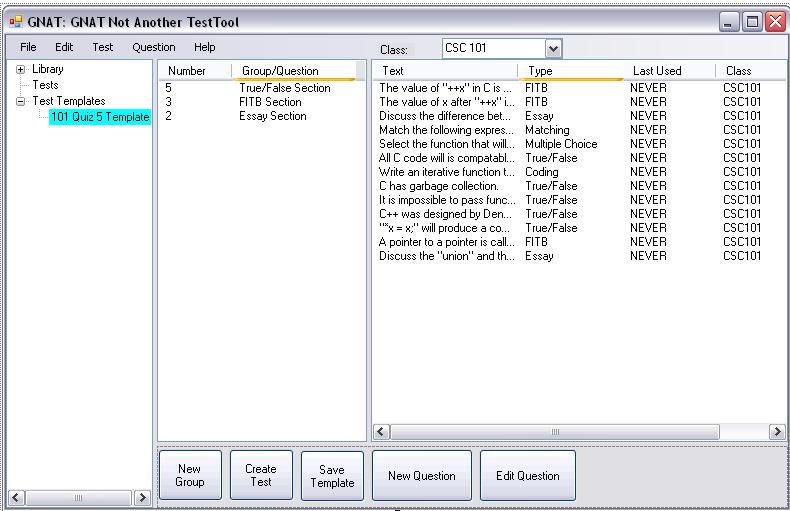Open the Class dropdown showing CSC 101
Viewport: 790px width, 511px height.
[x=553, y=48]
